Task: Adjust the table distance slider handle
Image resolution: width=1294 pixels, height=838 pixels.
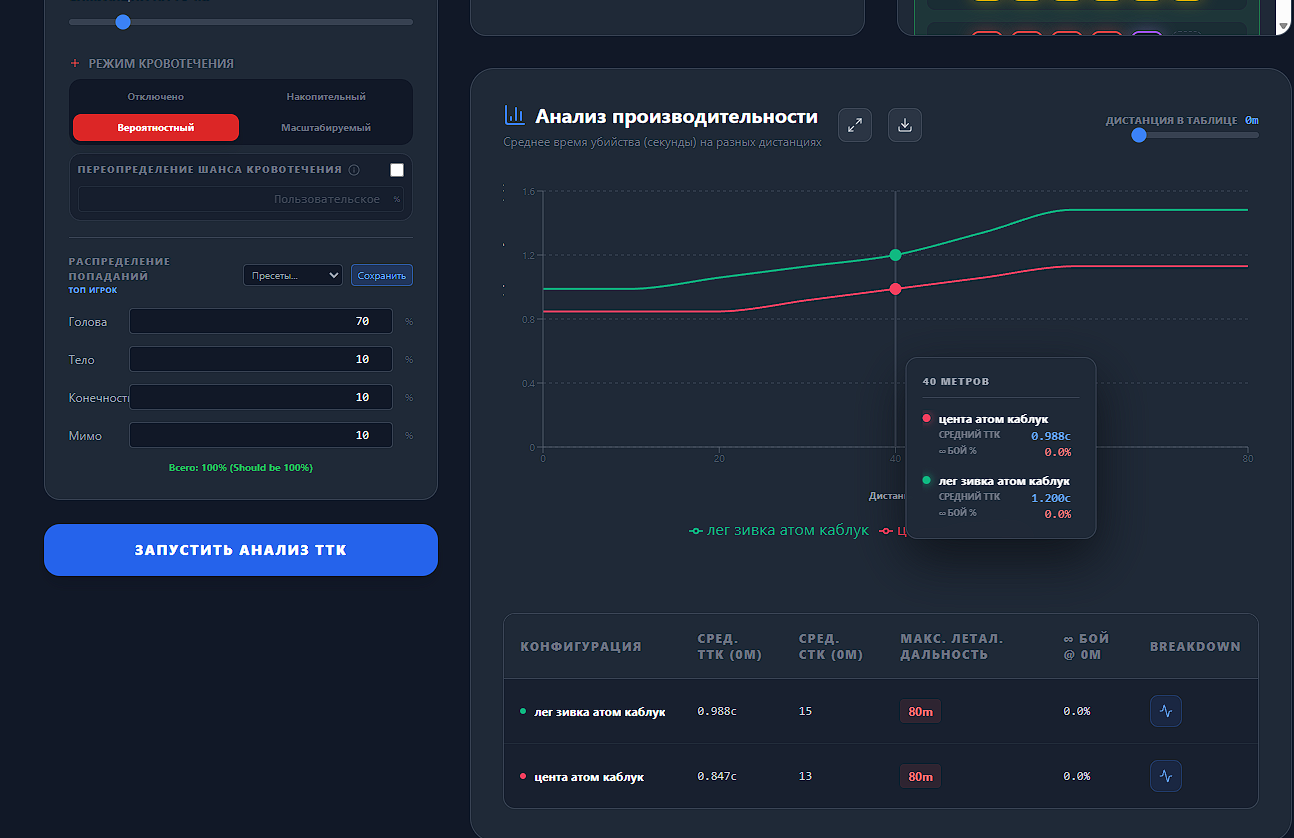Action: pos(1139,135)
